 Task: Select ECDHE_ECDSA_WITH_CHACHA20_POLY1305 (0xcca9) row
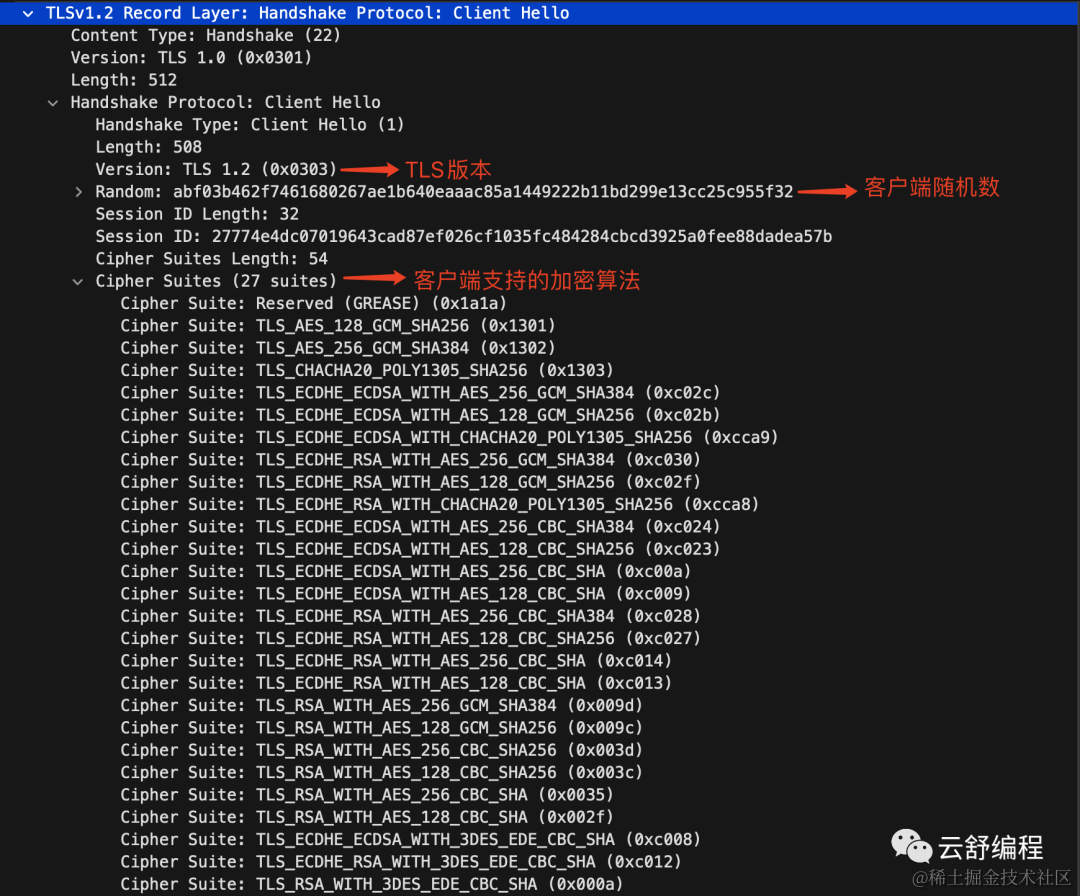pyautogui.click(x=449, y=437)
